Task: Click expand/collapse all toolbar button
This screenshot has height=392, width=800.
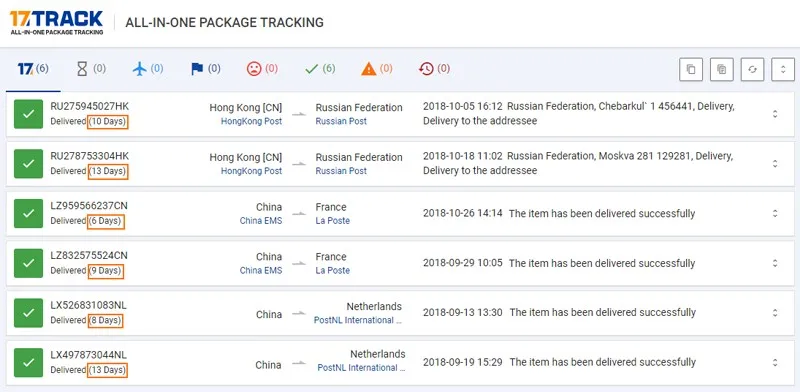Action: (x=783, y=69)
